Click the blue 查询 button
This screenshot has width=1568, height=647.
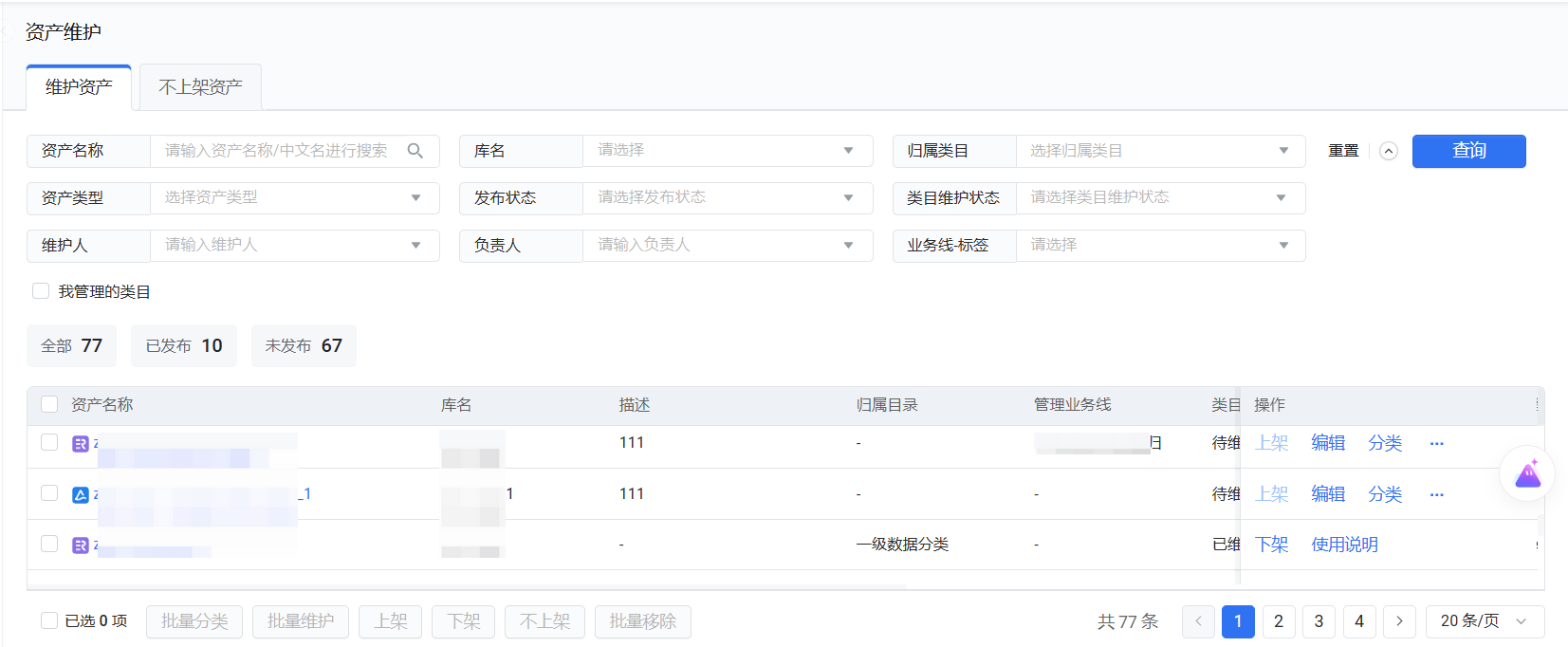1468,151
